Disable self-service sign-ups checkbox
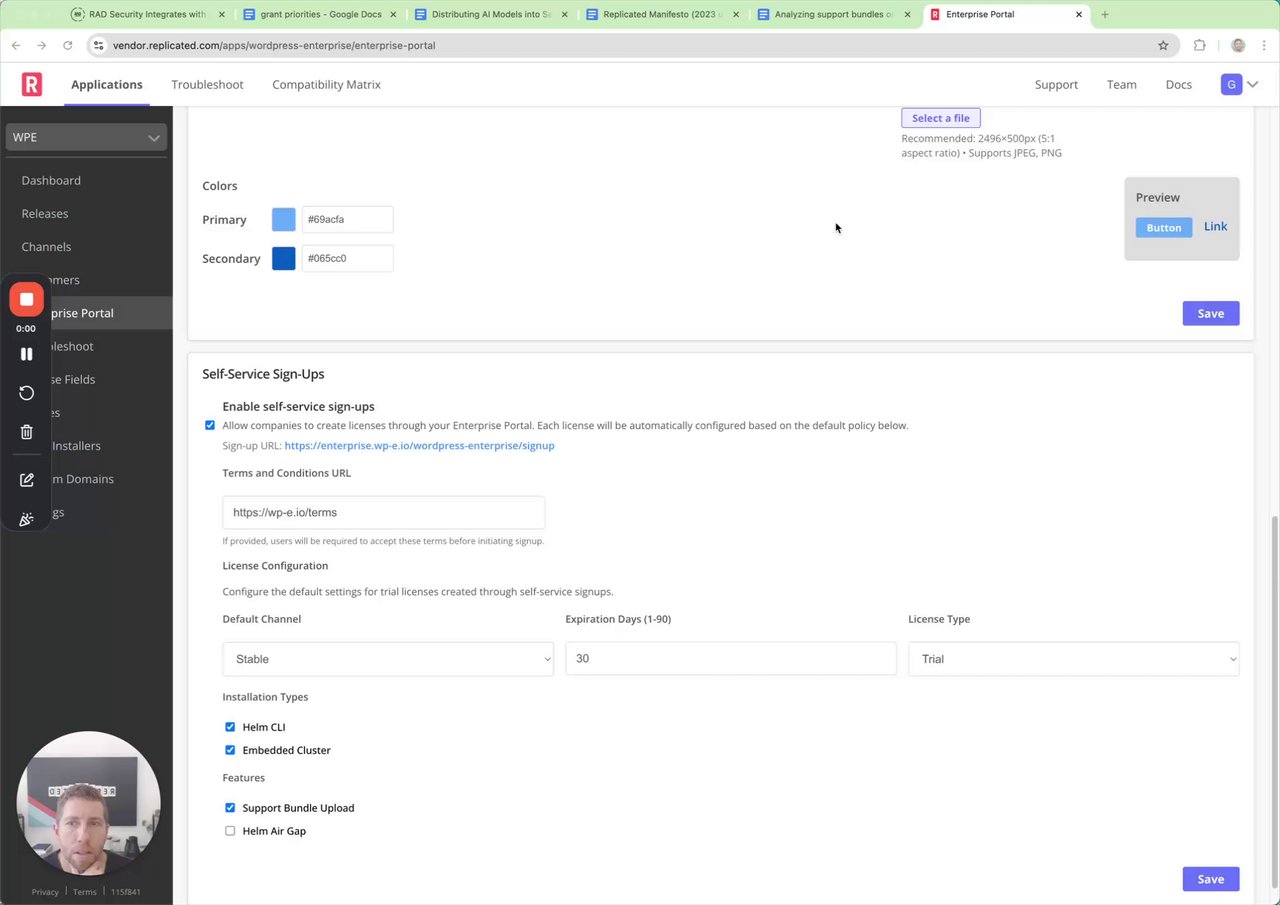 click(210, 425)
